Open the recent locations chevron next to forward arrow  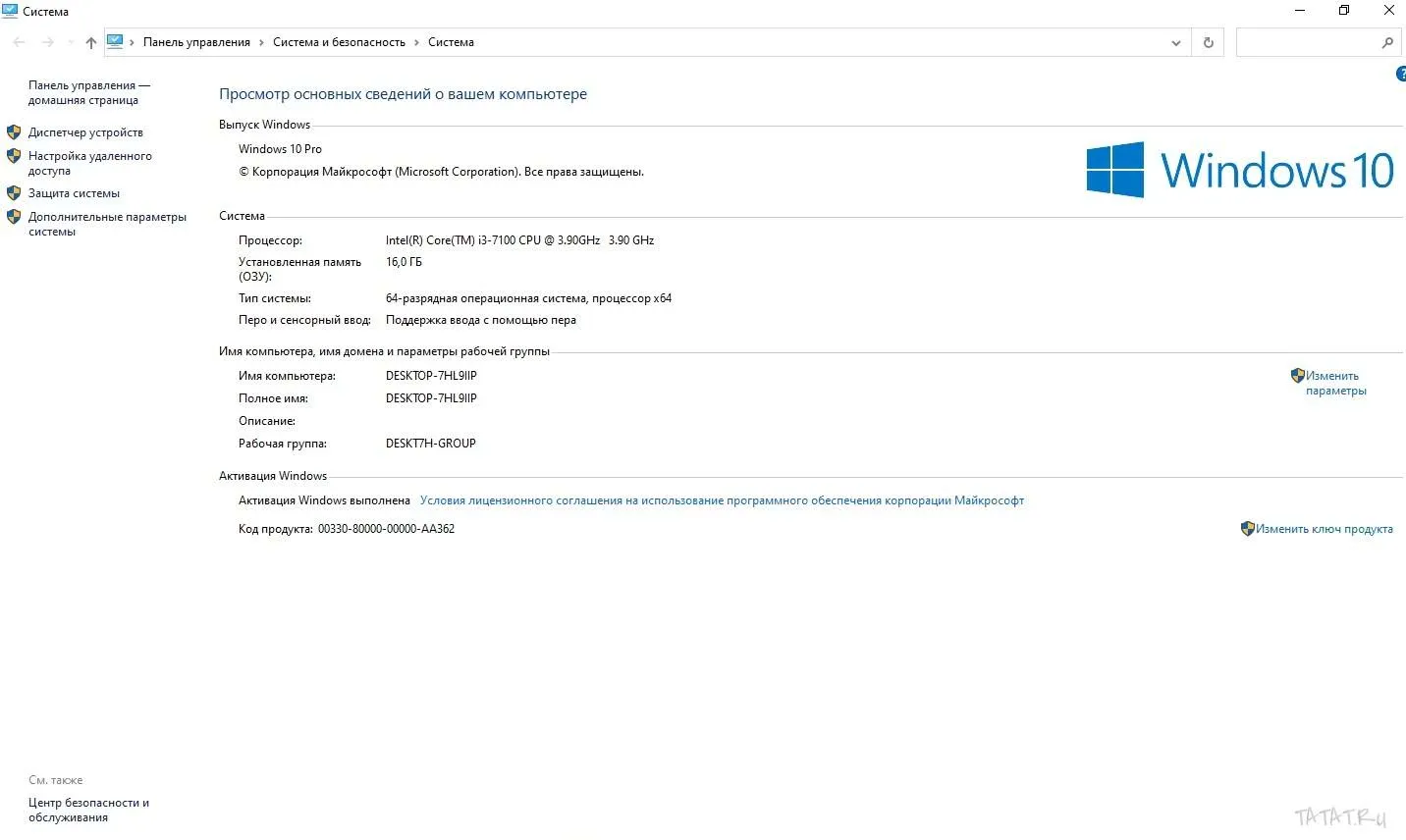pyautogui.click(x=70, y=42)
